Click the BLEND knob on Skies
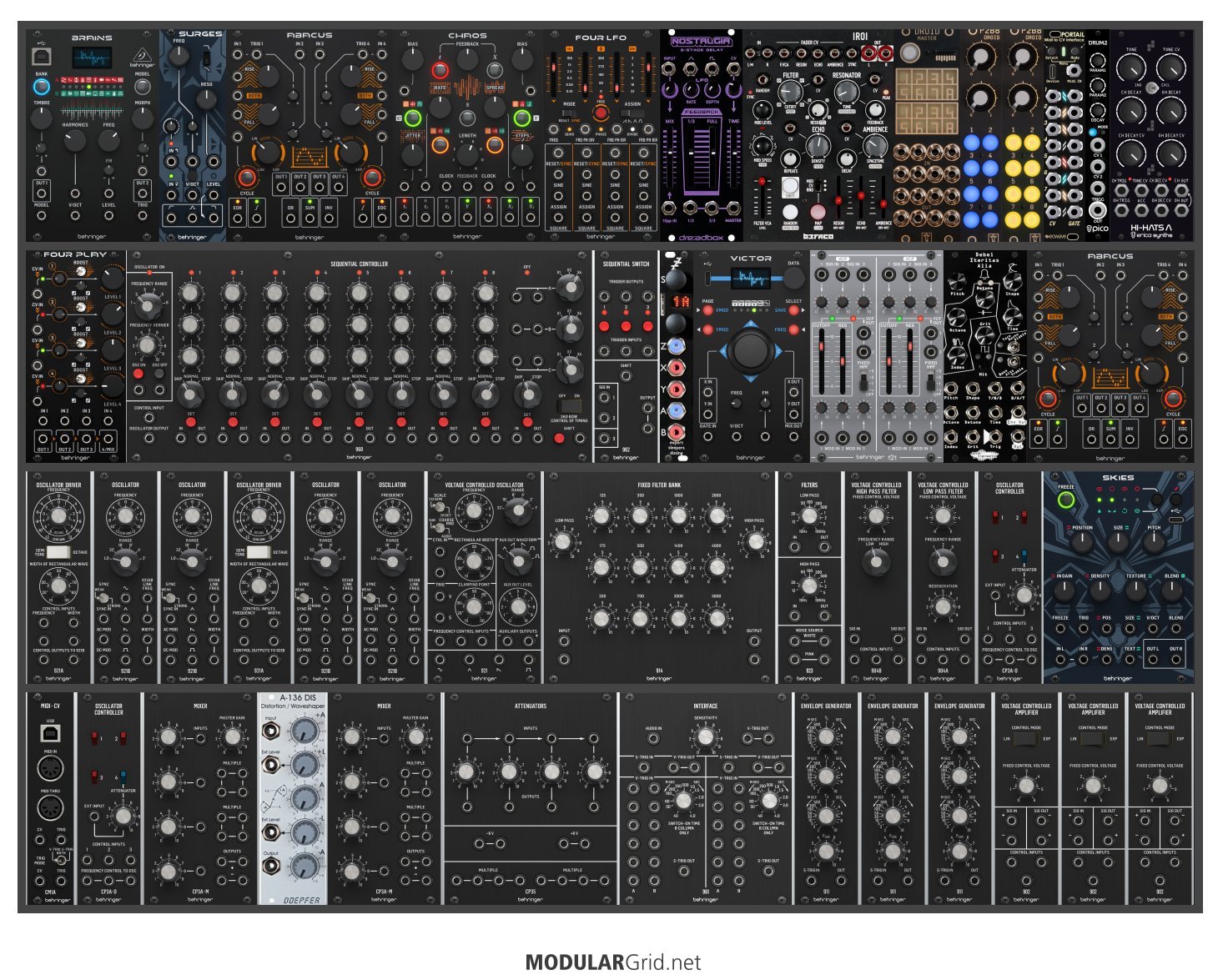1228x980 pixels. [1172, 591]
